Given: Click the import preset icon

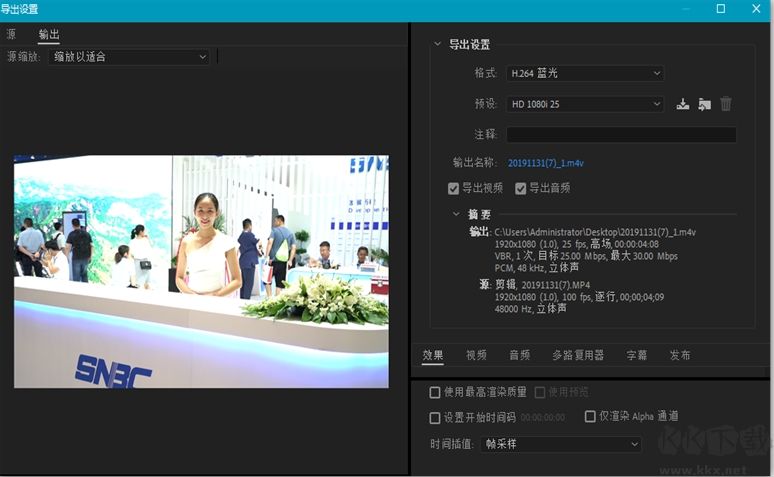Looking at the screenshot, I should tap(704, 104).
